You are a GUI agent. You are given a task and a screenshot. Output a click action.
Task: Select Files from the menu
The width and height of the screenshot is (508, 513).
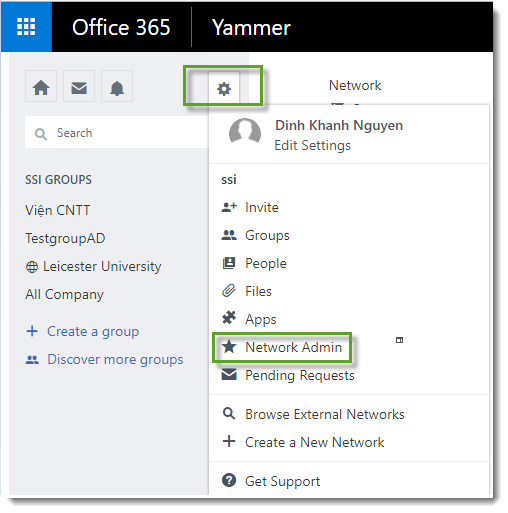(258, 291)
